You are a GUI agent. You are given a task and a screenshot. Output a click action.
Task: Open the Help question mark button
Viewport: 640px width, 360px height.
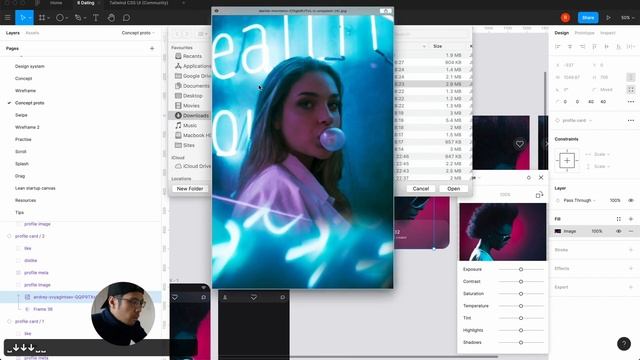(x=624, y=344)
